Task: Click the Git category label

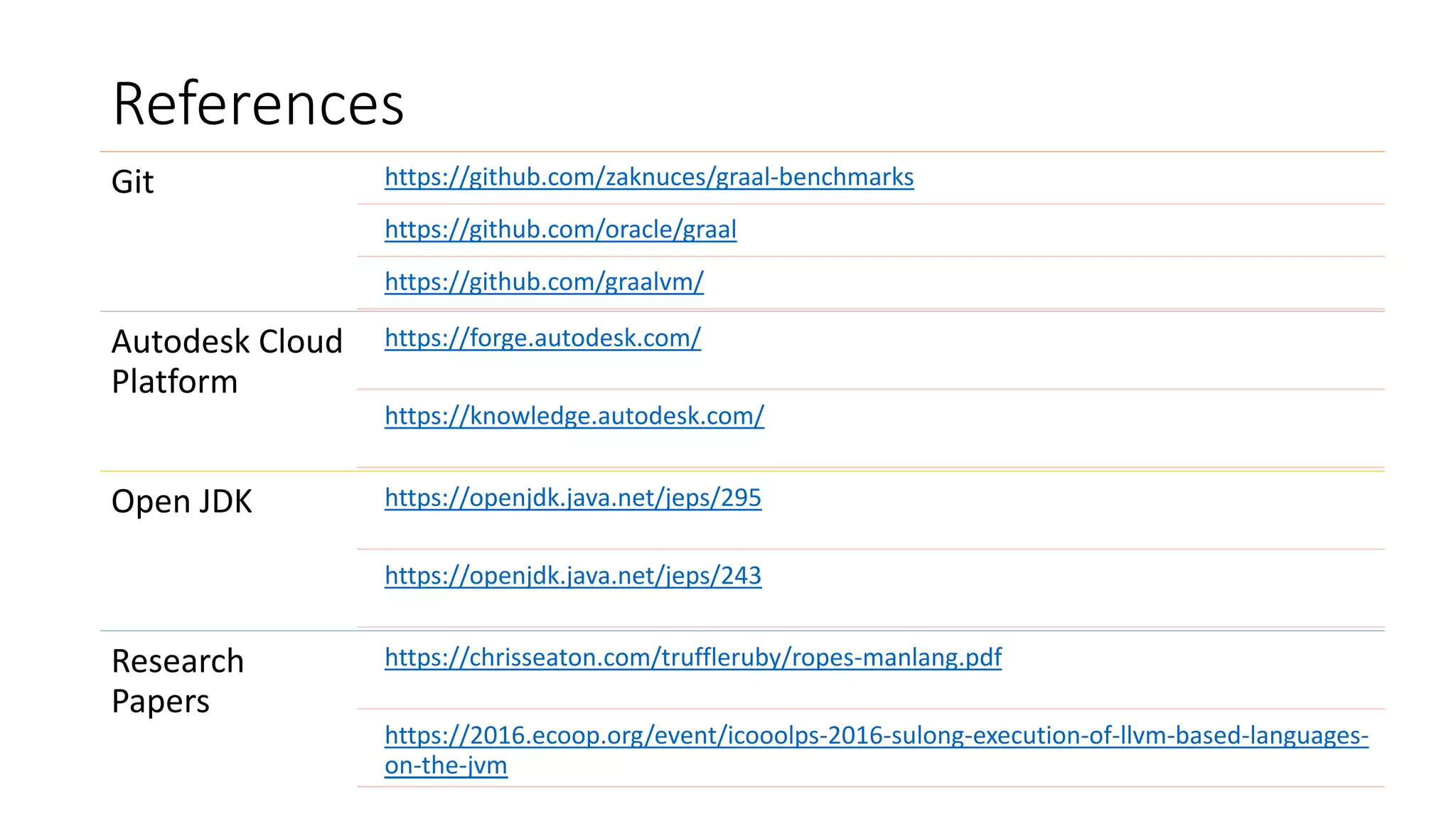Action: point(132,182)
